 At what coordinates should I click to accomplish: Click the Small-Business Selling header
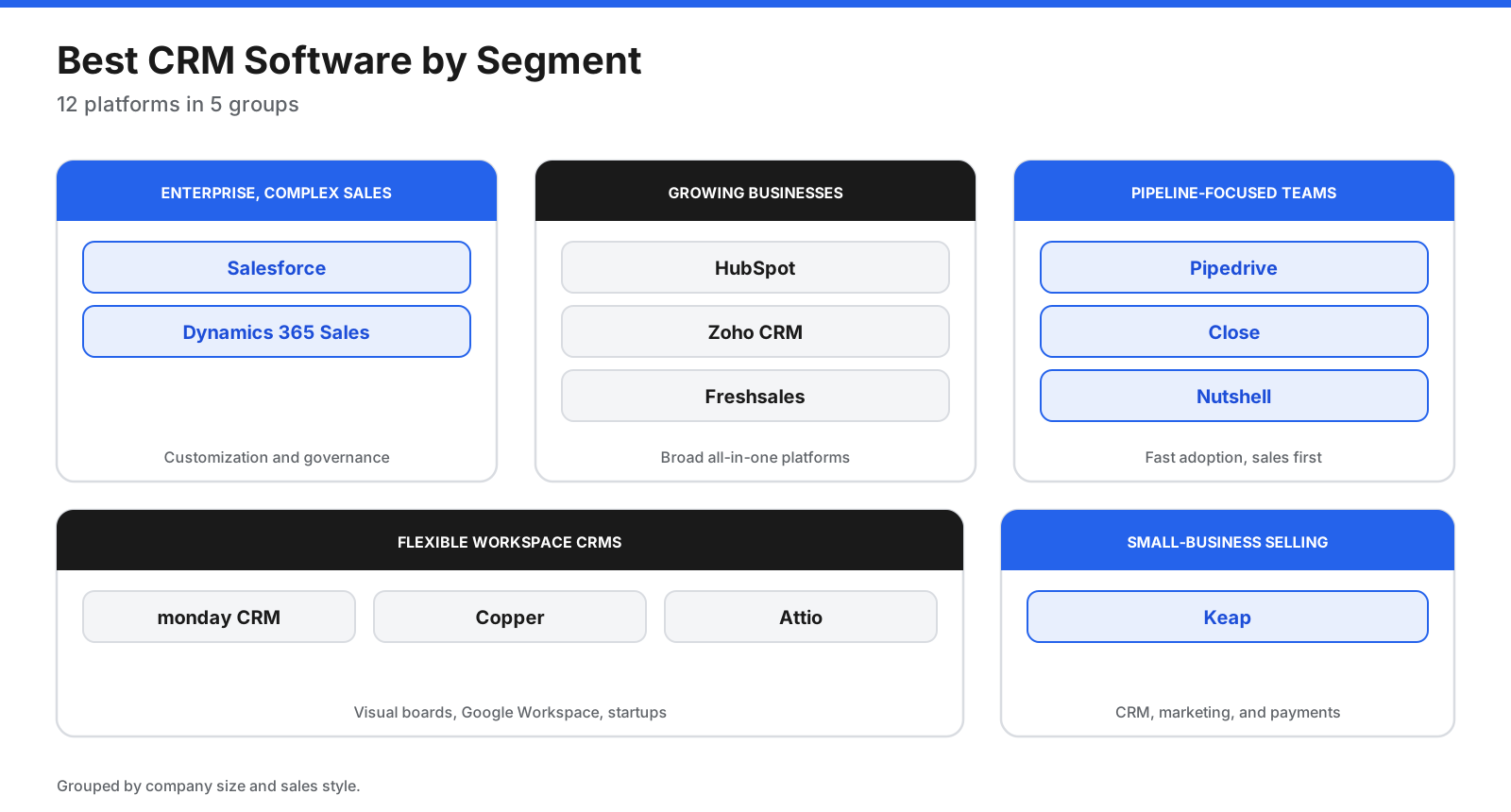point(1228,541)
